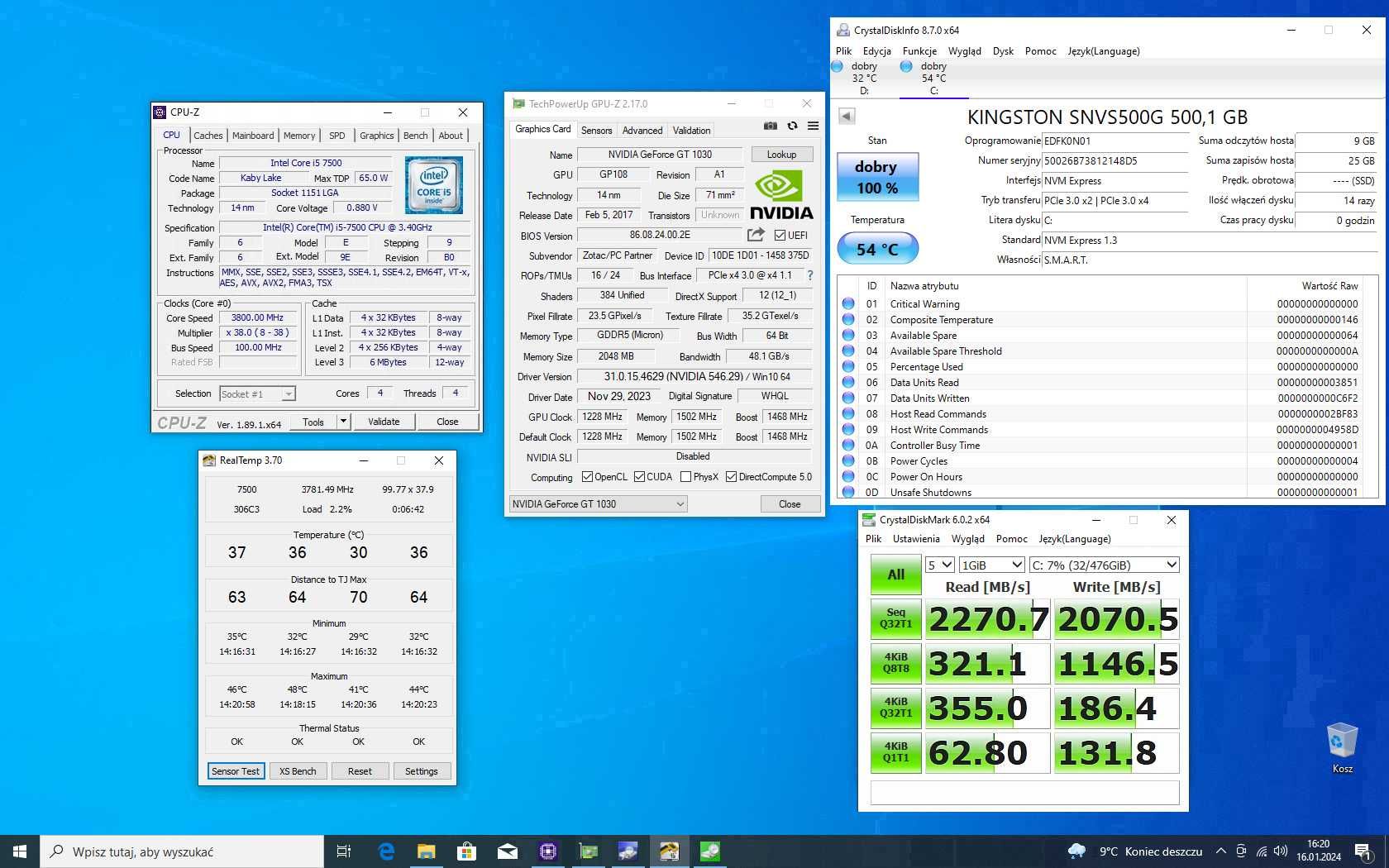Switch to the Caches tab in CPU-Z

pyautogui.click(x=208, y=136)
